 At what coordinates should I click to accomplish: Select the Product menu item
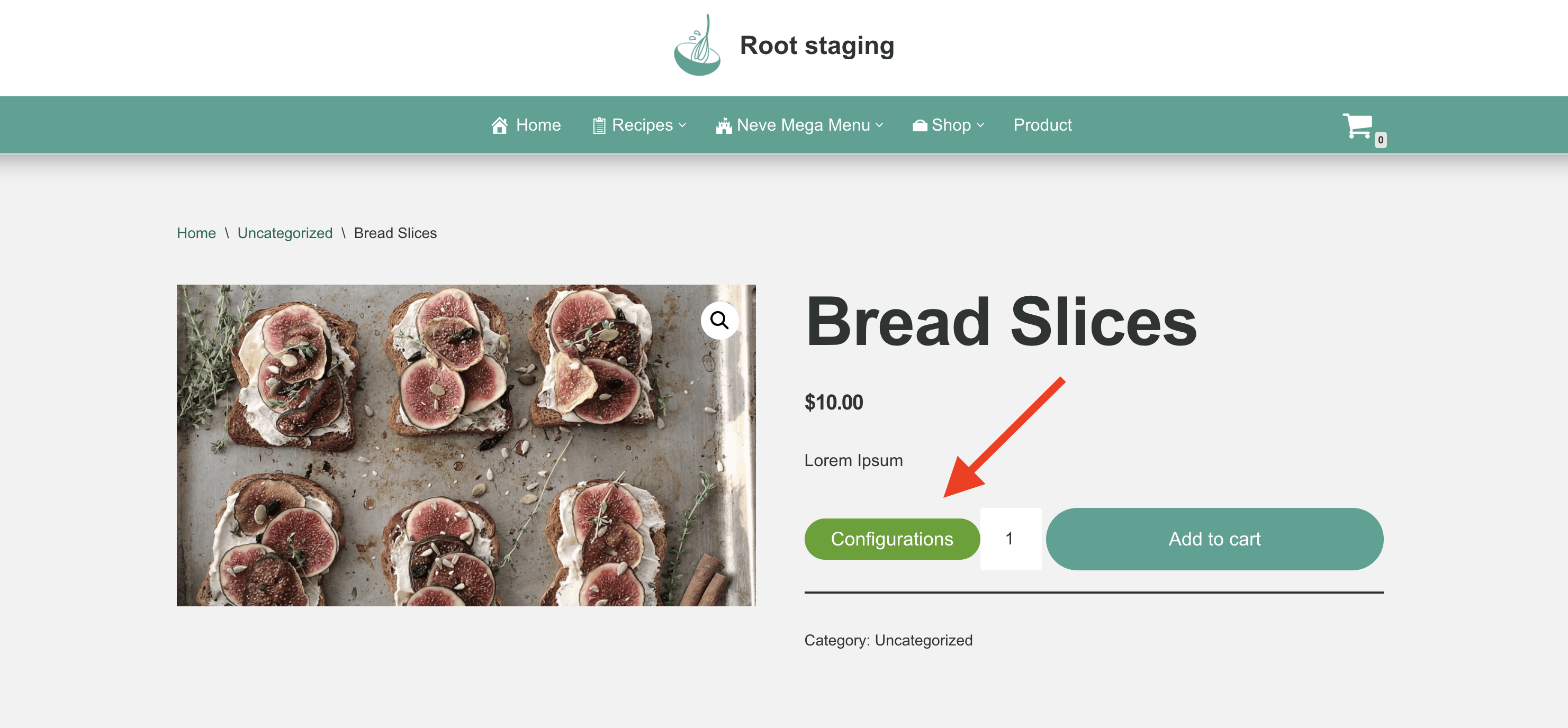(x=1042, y=125)
